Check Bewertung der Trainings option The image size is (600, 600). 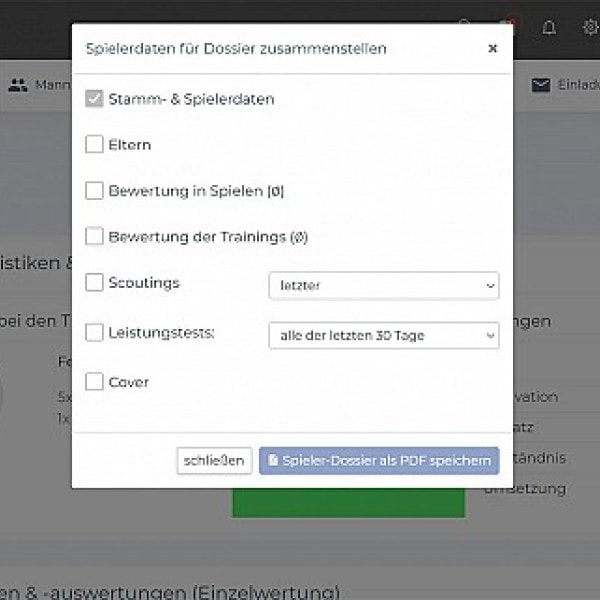point(94,236)
